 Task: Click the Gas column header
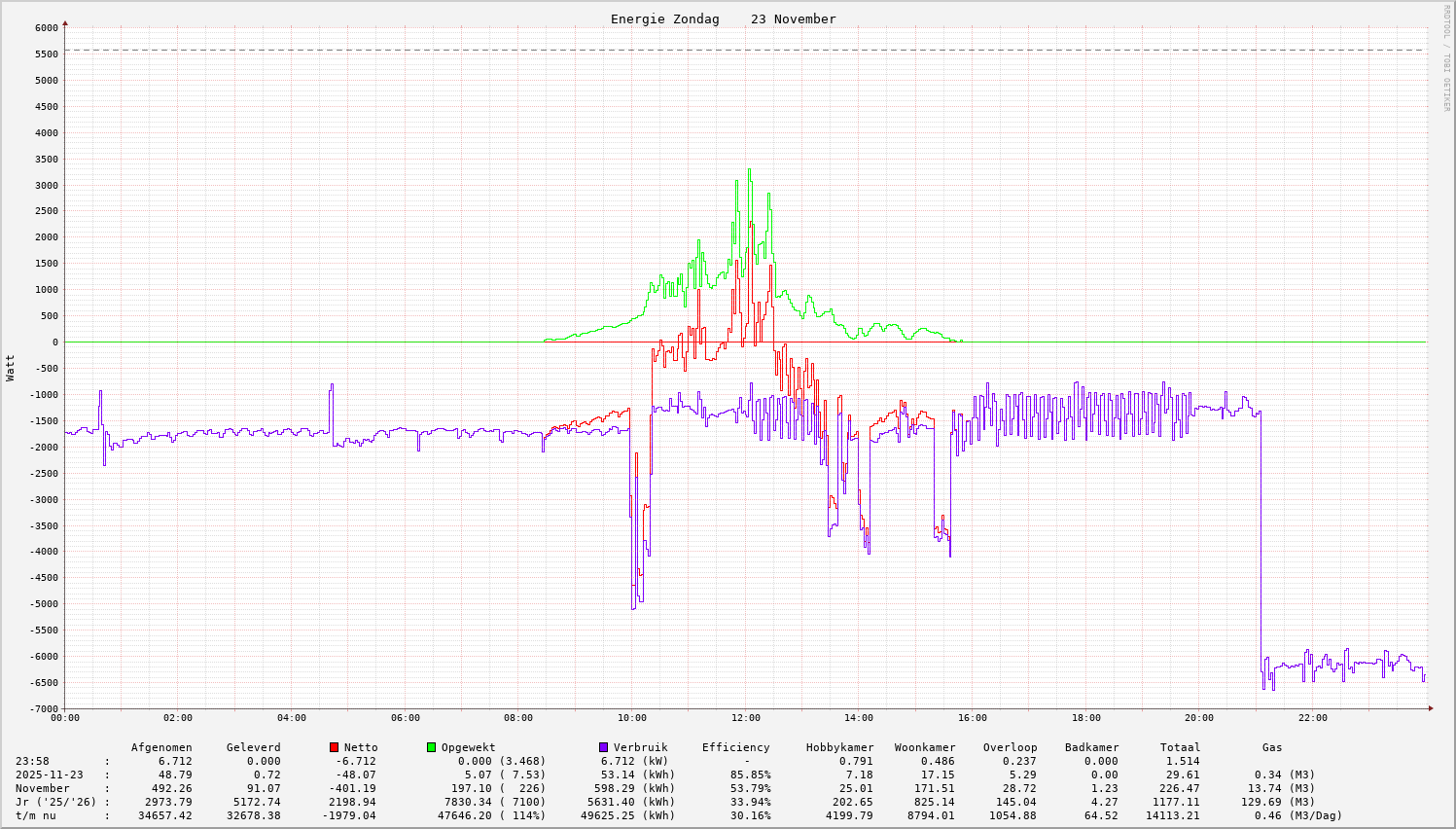tap(1272, 747)
